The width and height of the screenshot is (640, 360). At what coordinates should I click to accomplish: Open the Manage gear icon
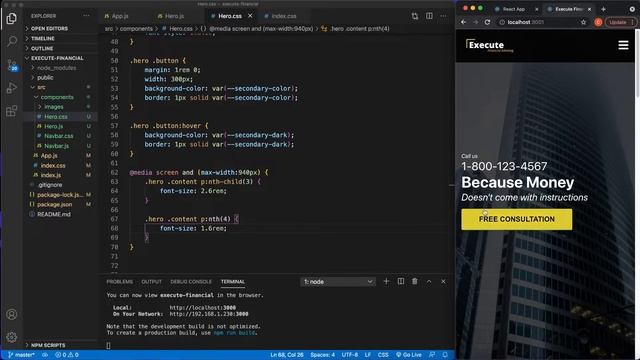click(x=11, y=337)
